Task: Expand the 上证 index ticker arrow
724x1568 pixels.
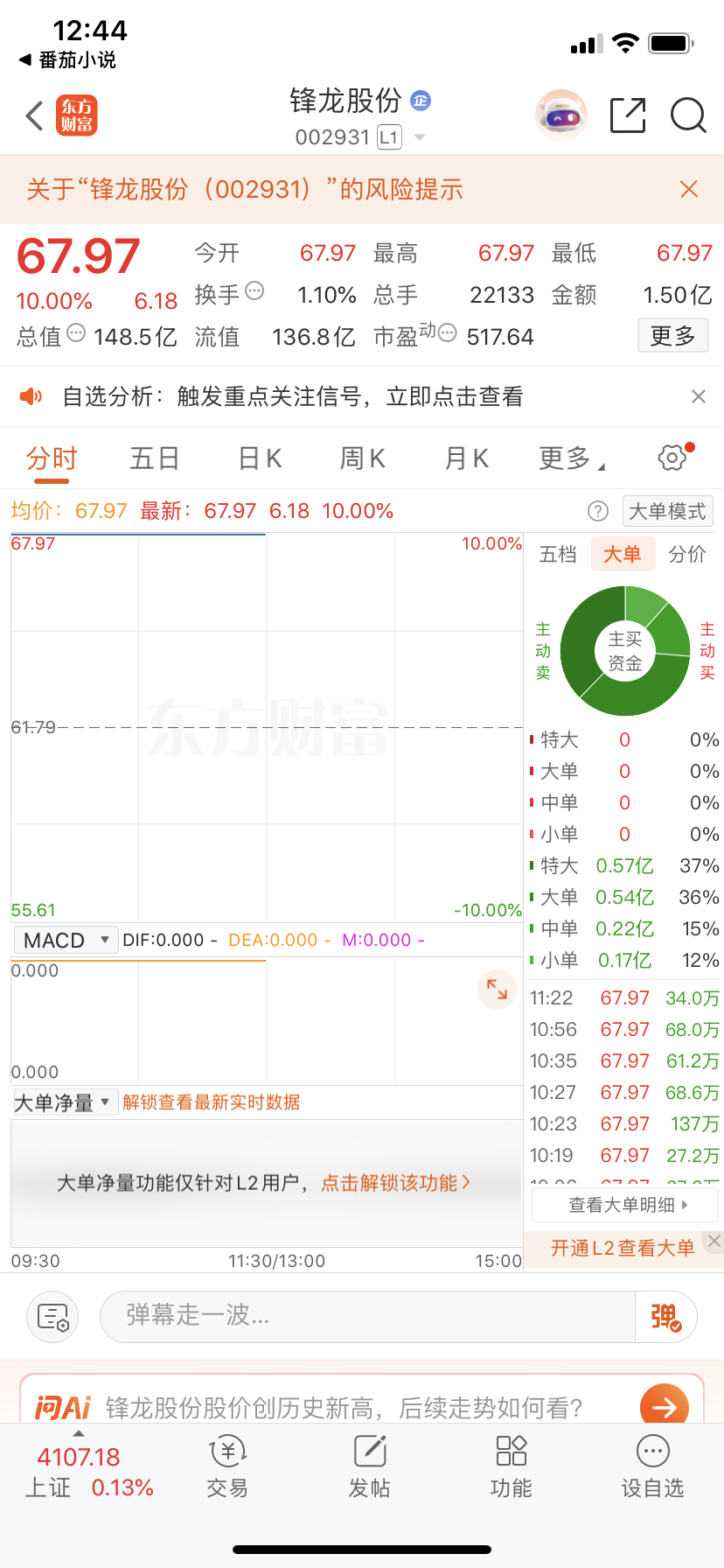Action: (79, 1433)
